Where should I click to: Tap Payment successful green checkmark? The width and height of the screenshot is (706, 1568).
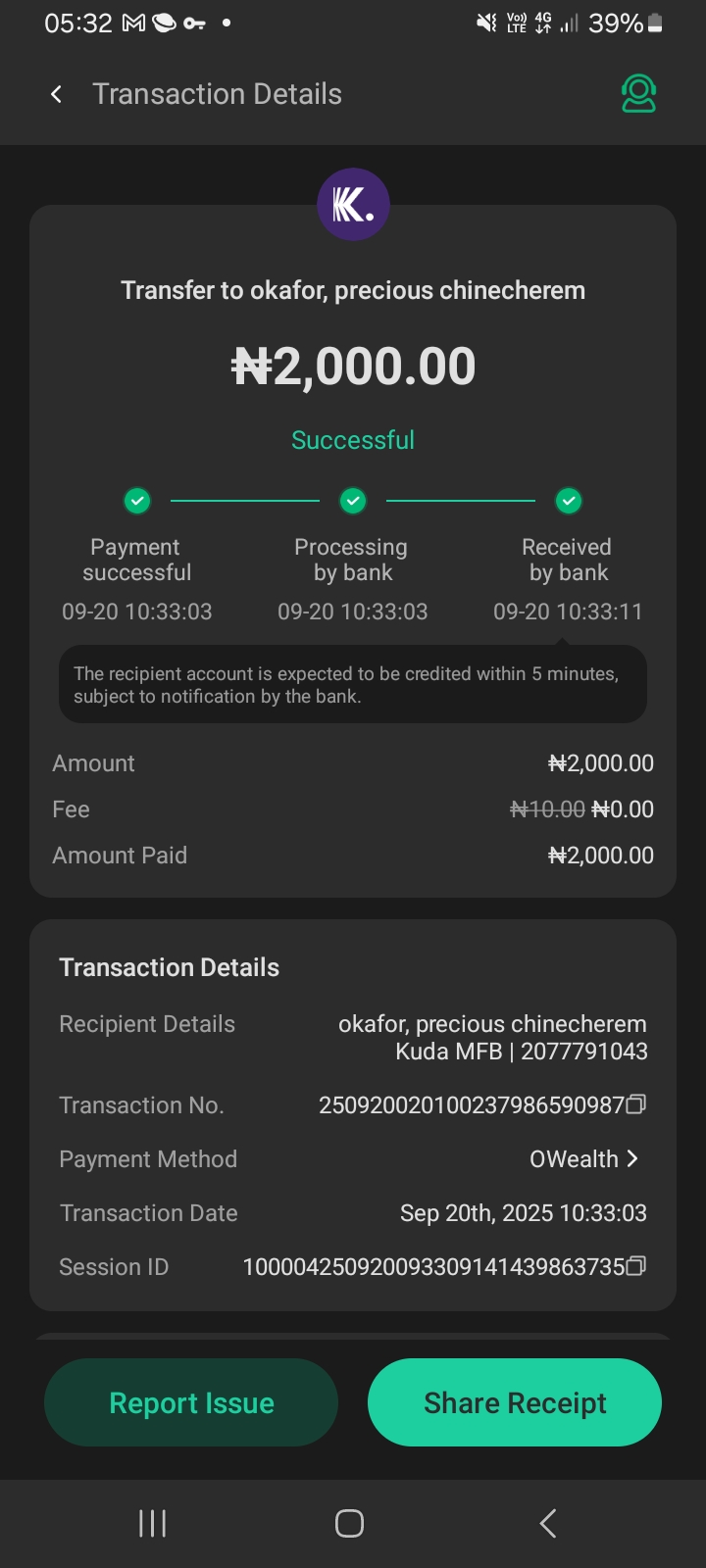(137, 501)
